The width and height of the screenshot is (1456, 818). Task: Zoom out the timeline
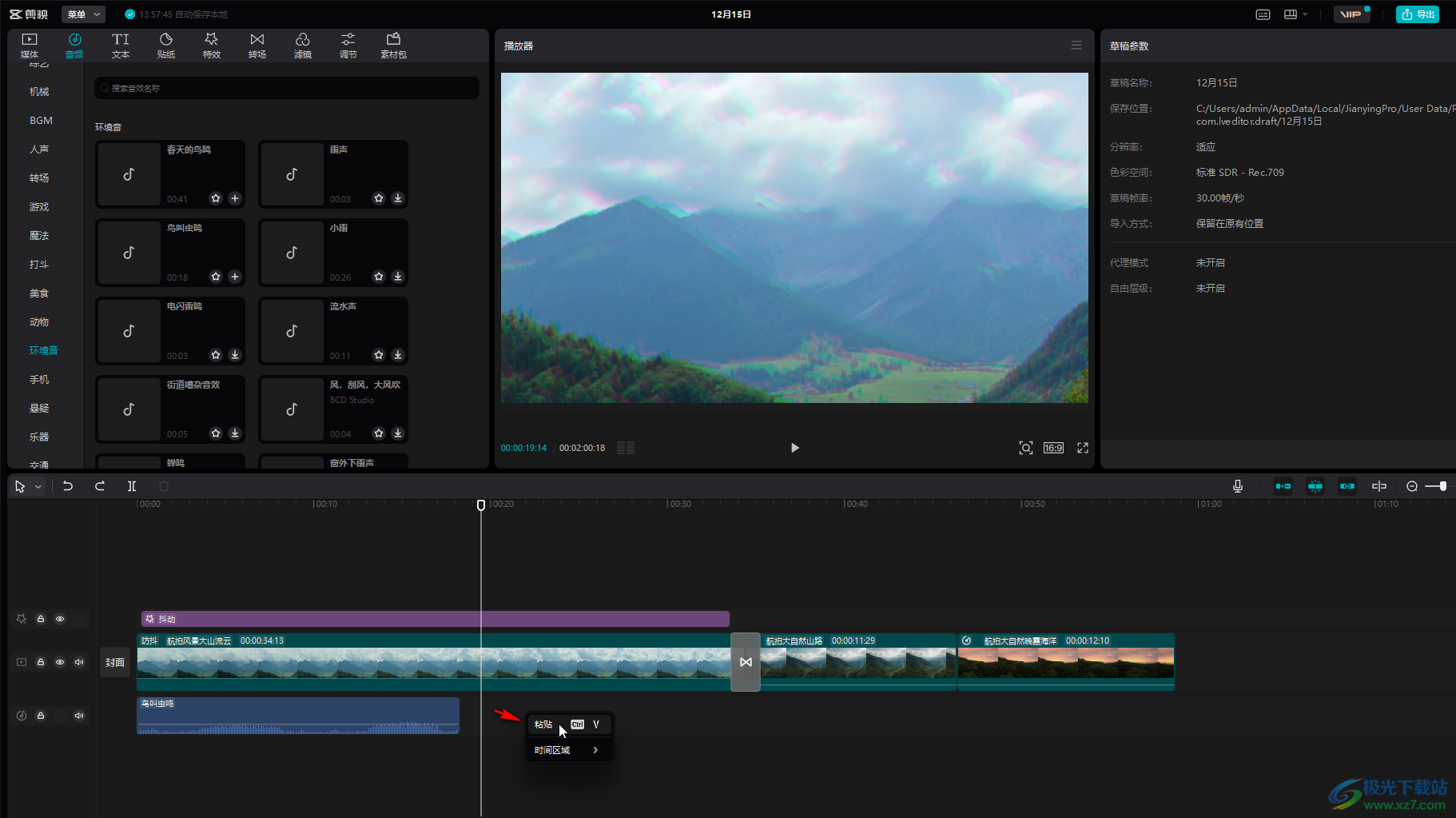click(1412, 486)
